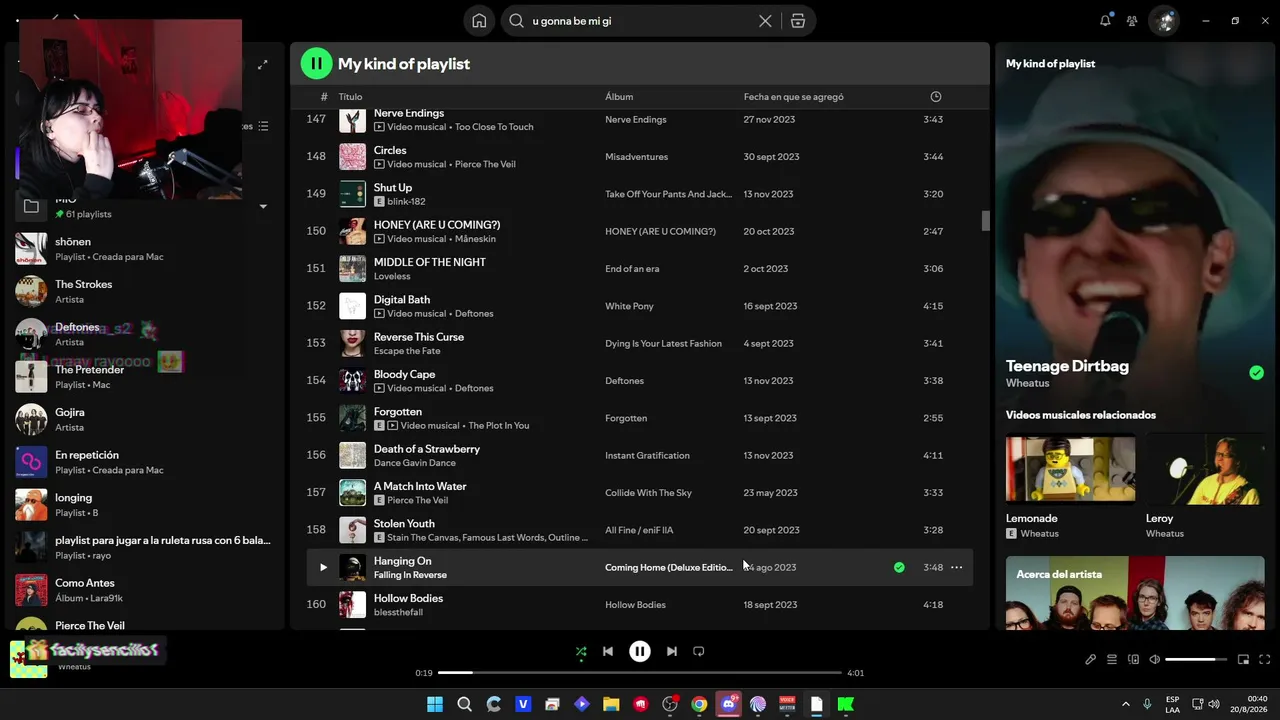Select the Hollow Bodies track title

[408, 598]
